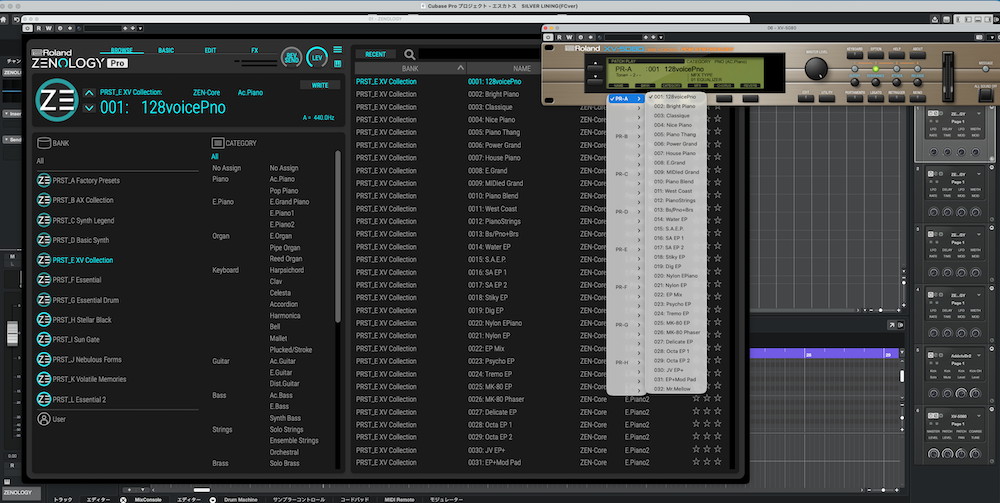The height and width of the screenshot is (503, 1000).
Task: Click the large ZE logo circle
Action: point(57,100)
